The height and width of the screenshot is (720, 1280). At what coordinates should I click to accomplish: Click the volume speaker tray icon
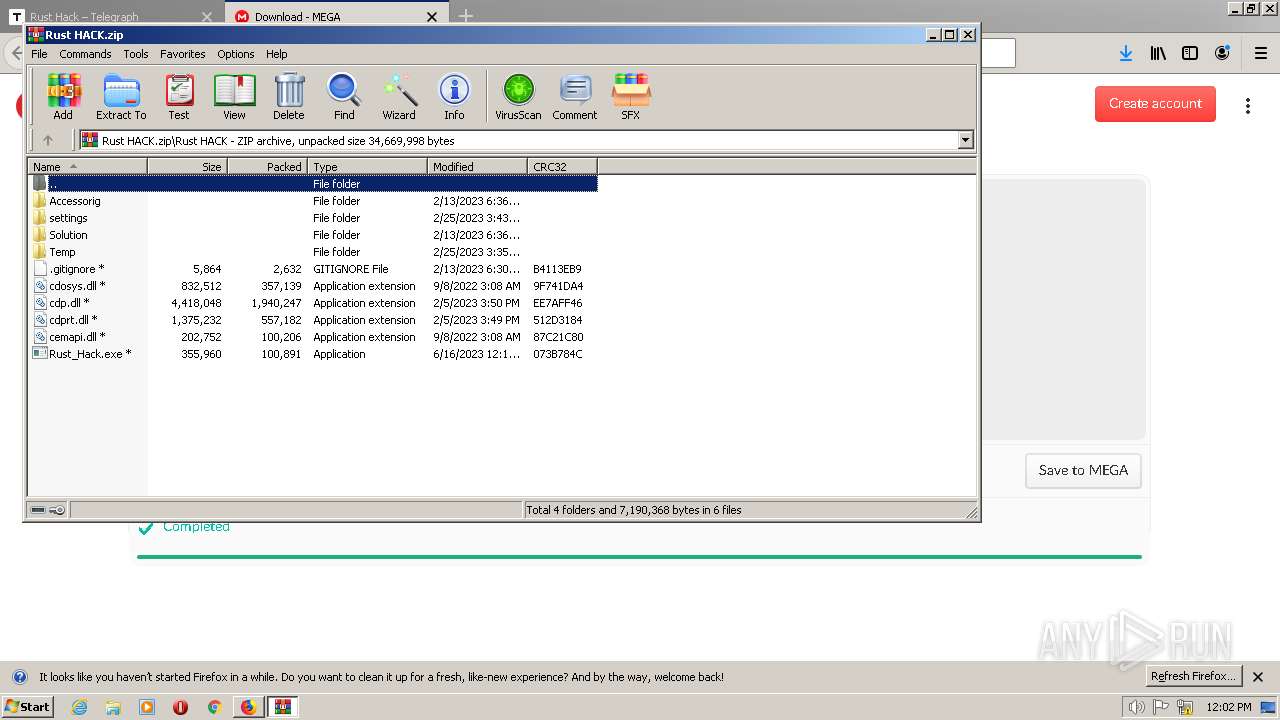point(1136,707)
